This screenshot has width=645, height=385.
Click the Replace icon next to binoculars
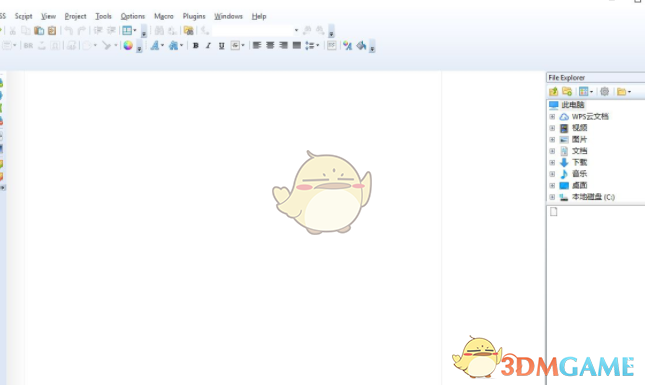[x=172, y=30]
